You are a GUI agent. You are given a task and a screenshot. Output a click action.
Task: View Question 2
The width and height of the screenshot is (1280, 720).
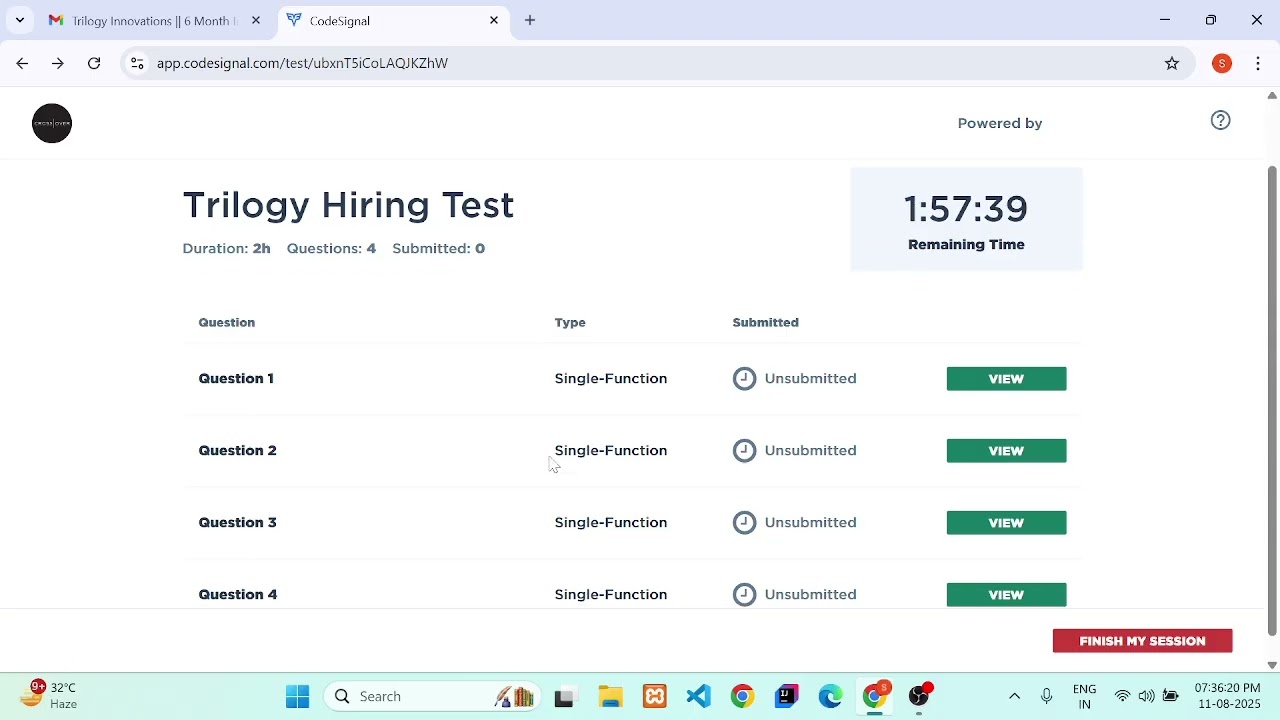[x=1006, y=451]
